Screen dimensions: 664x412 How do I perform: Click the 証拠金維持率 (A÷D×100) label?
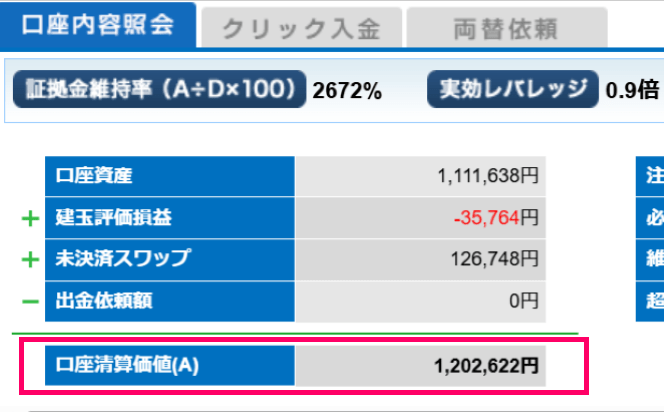point(159,90)
